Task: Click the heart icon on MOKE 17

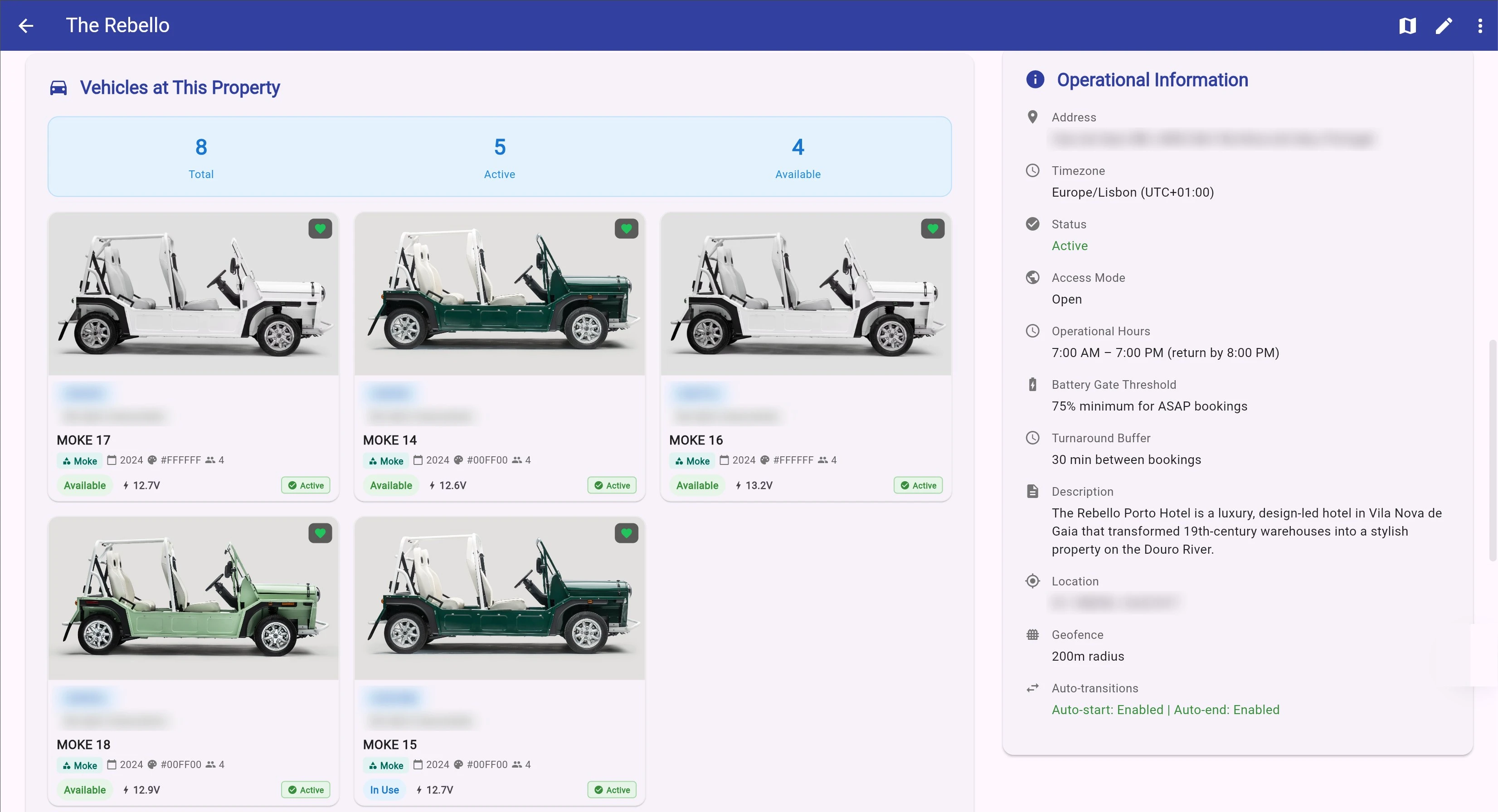Action: tap(321, 228)
